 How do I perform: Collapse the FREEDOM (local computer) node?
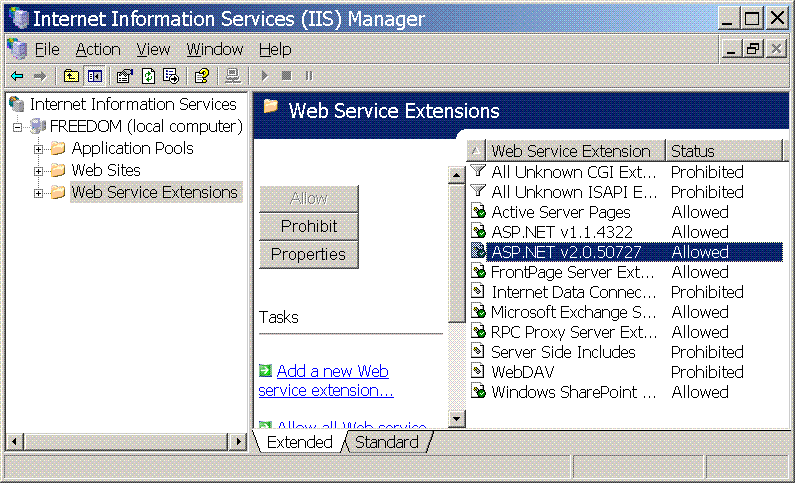point(18,127)
